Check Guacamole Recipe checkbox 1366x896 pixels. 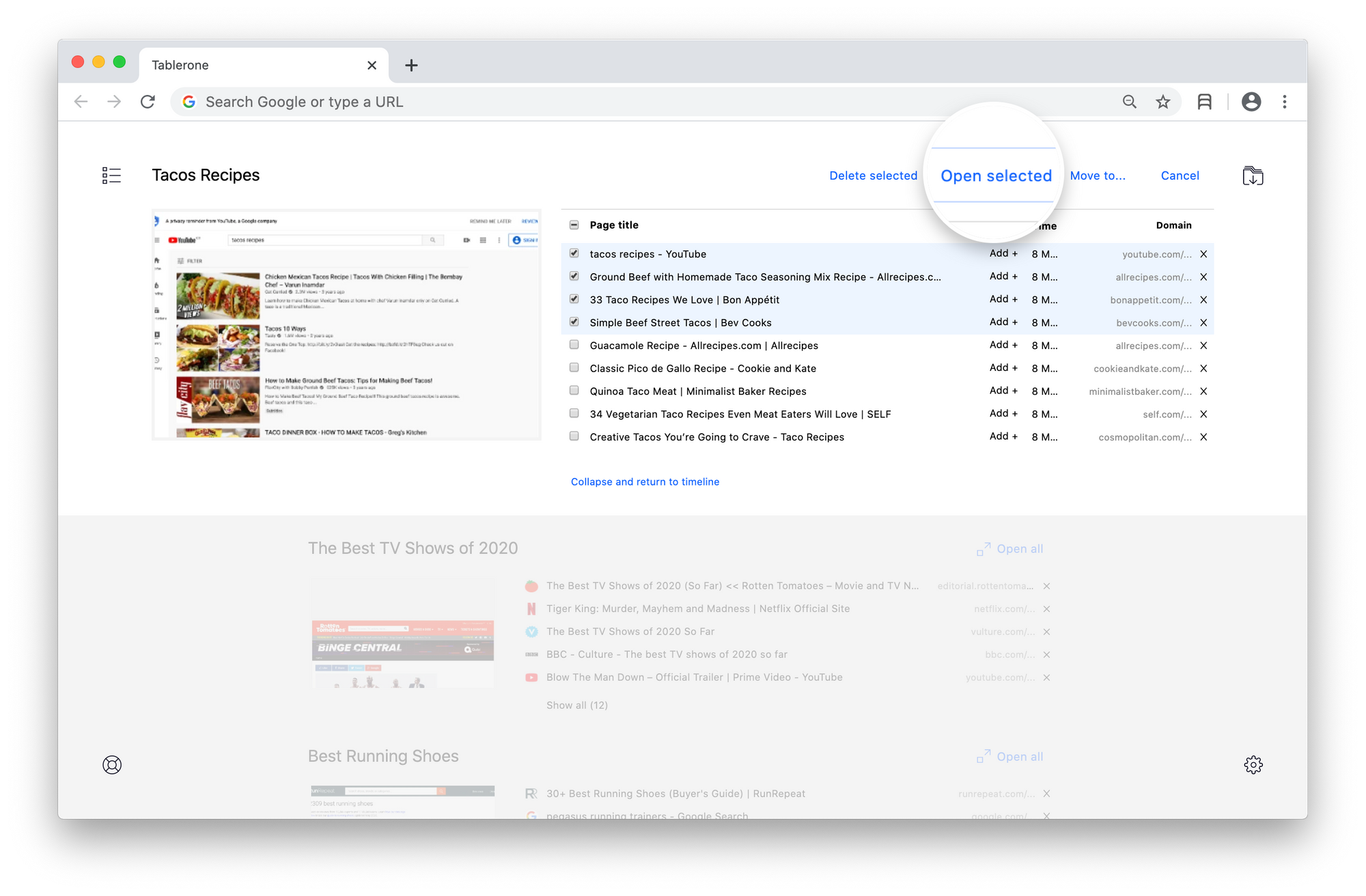tap(574, 345)
